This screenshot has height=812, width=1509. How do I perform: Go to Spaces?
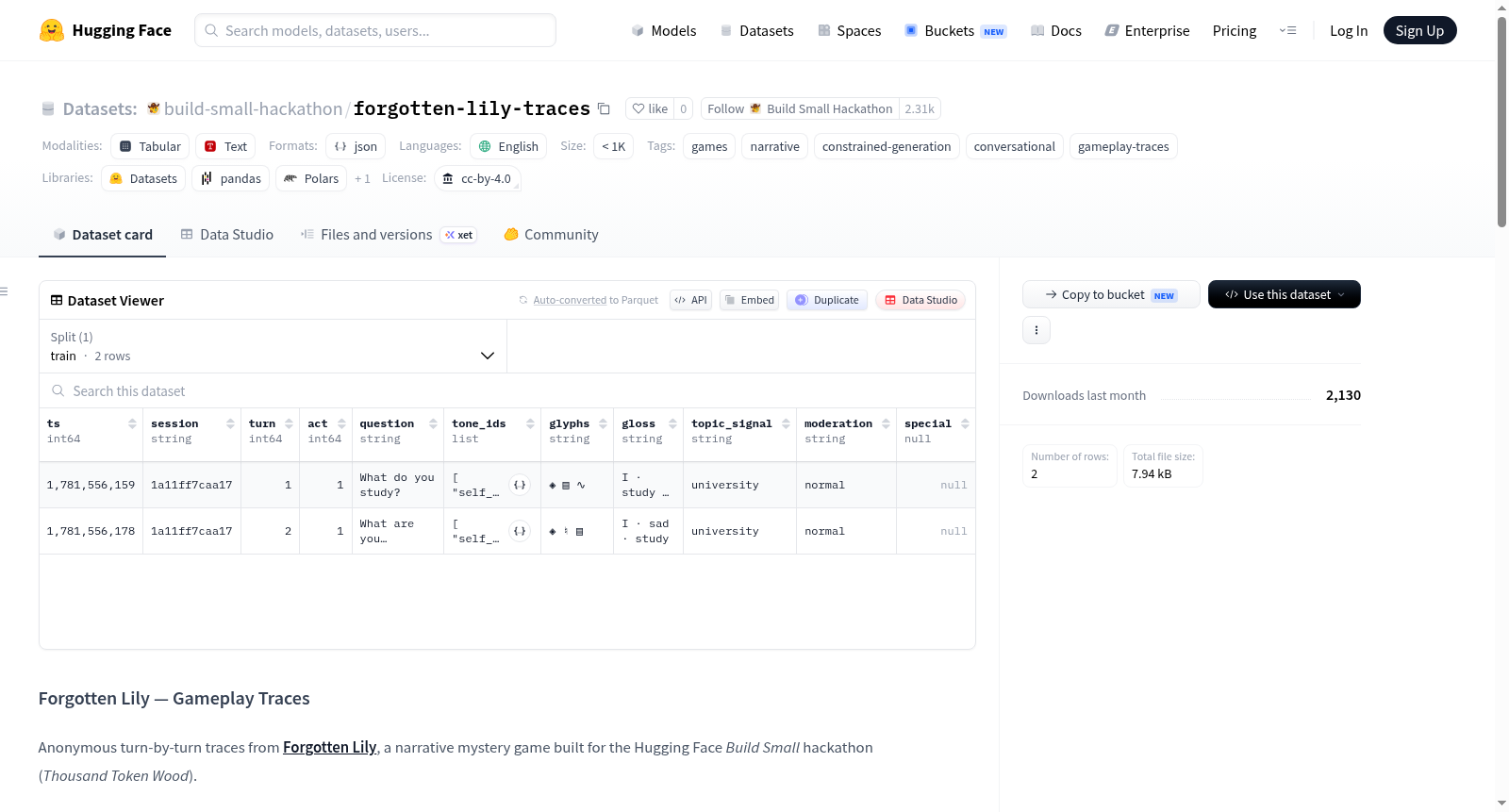pos(849,30)
